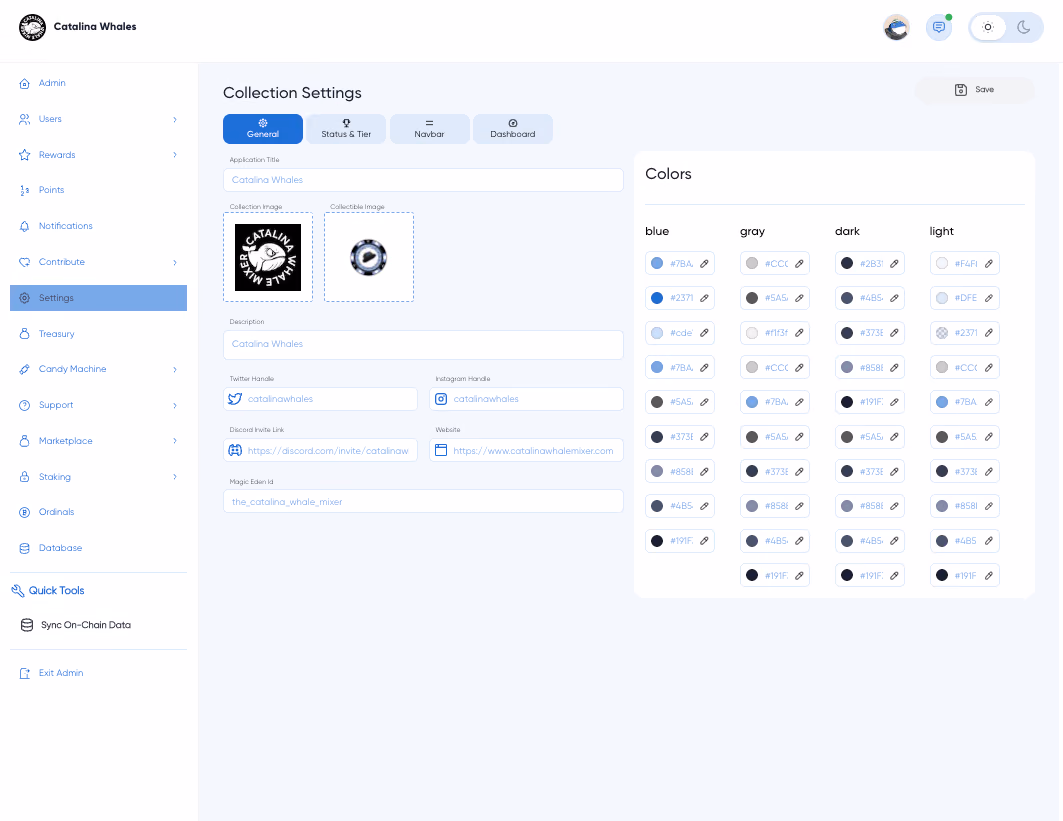The width and height of the screenshot is (1063, 821).
Task: Click the Catalina Whales logo in header
Action: pyautogui.click(x=32, y=27)
